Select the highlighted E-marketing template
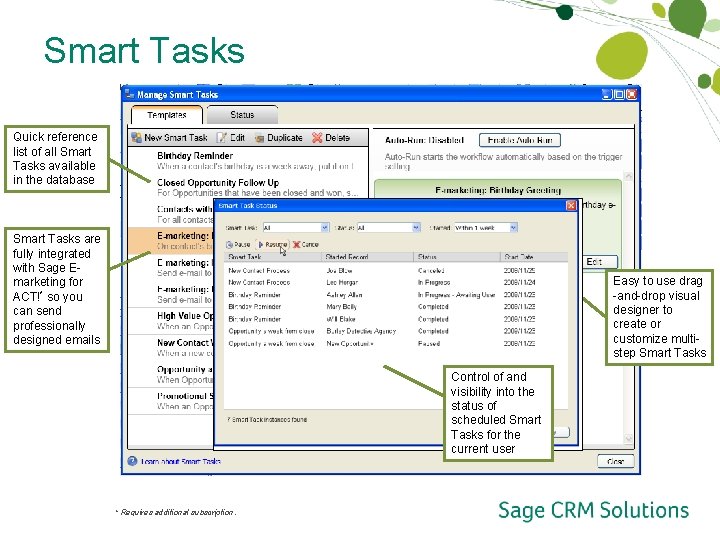The height and width of the screenshot is (540, 720). (x=171, y=241)
